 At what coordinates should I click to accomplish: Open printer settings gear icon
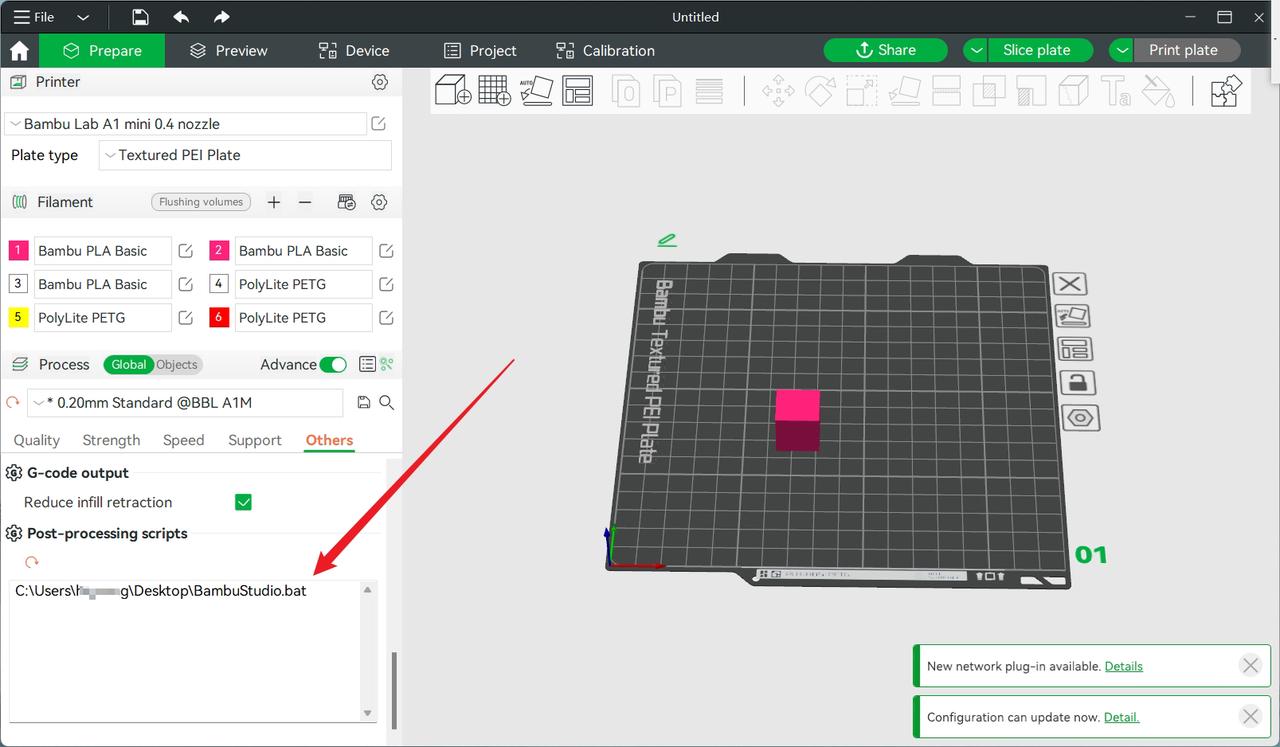[x=379, y=82]
